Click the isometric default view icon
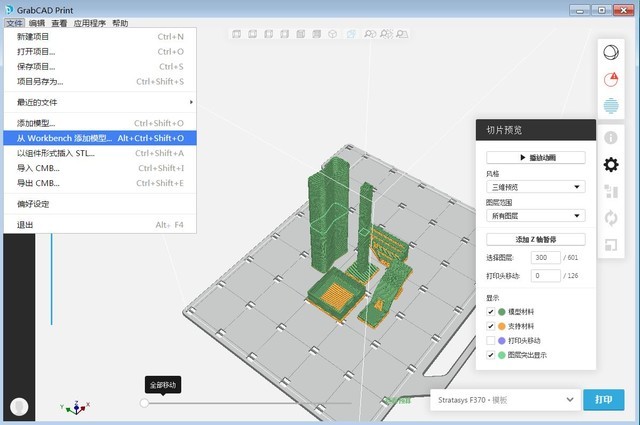Image resolution: width=640 pixels, height=425 pixels. pos(333,34)
